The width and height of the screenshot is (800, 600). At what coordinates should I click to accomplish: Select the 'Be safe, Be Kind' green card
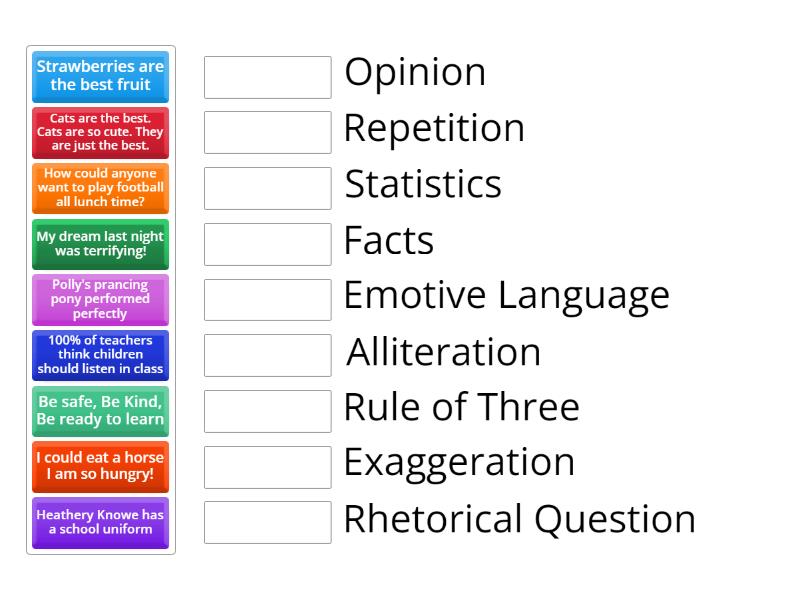click(100, 411)
